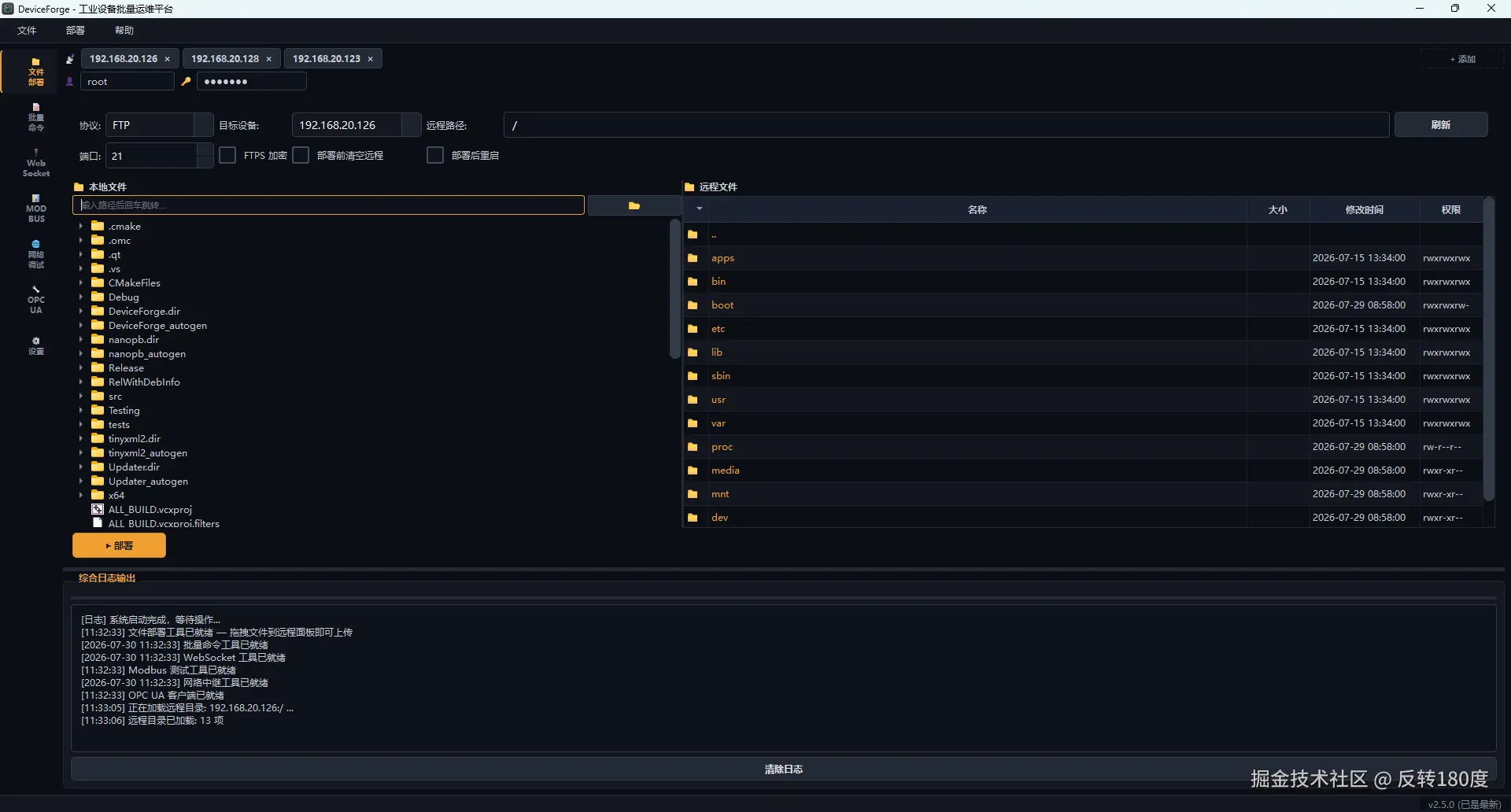Enable the FTPS 加密 checkbox
The height and width of the screenshot is (812, 1511).
227,155
